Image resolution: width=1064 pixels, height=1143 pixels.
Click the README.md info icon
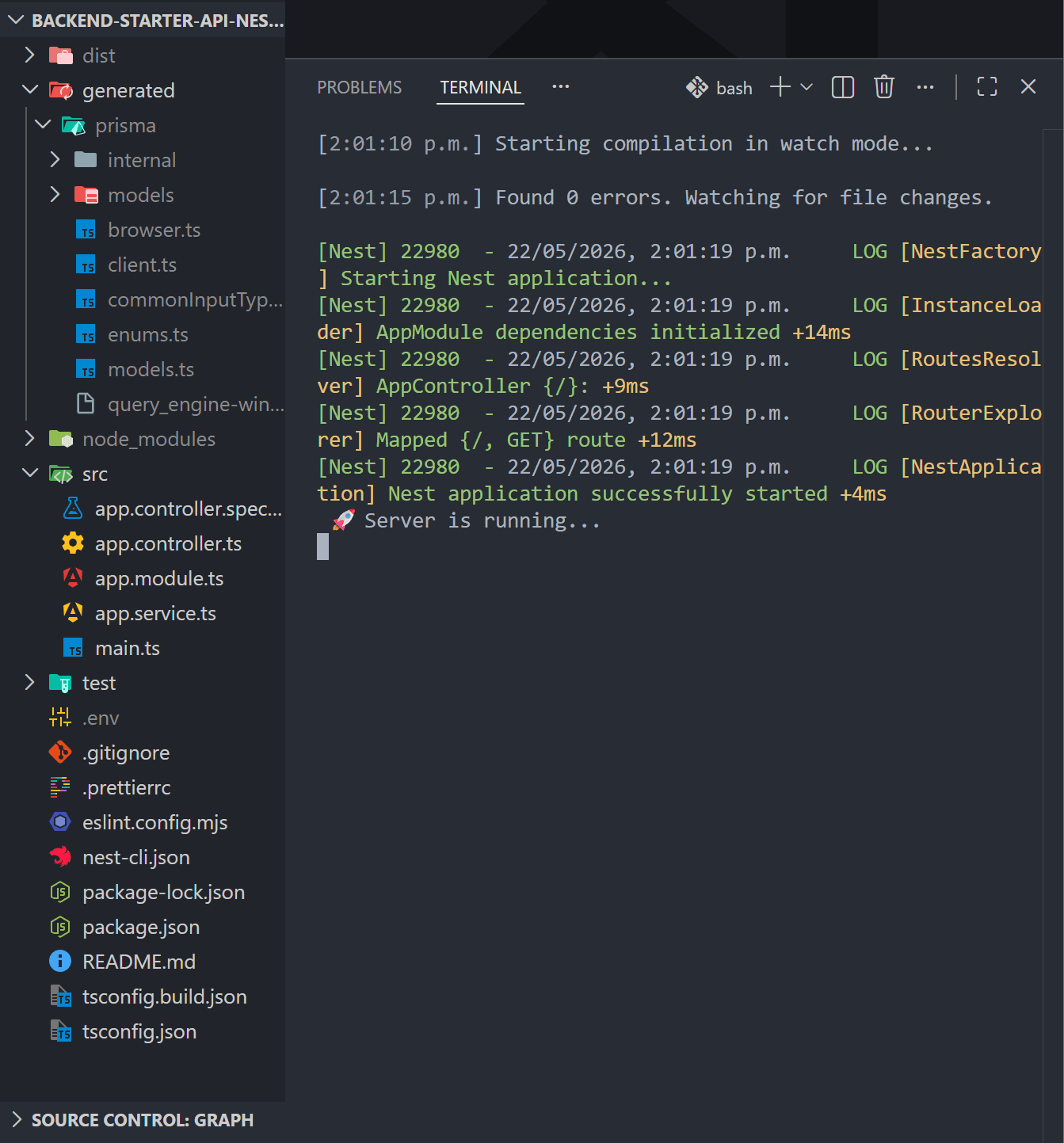pyautogui.click(x=60, y=961)
